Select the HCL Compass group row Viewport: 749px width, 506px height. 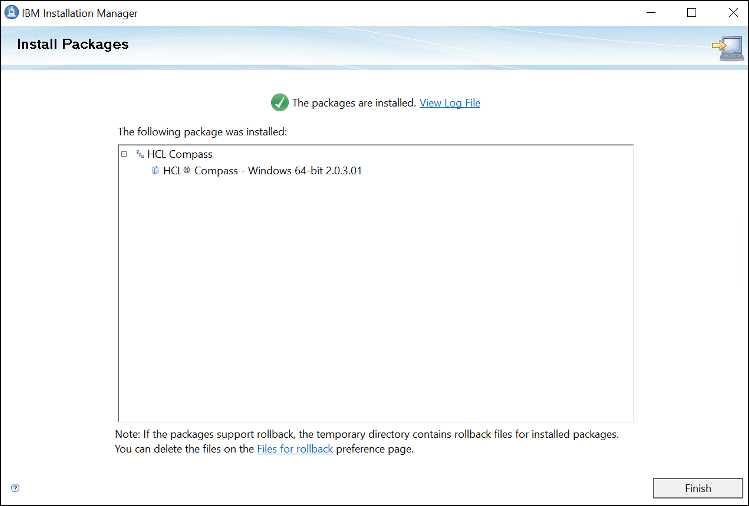click(180, 154)
